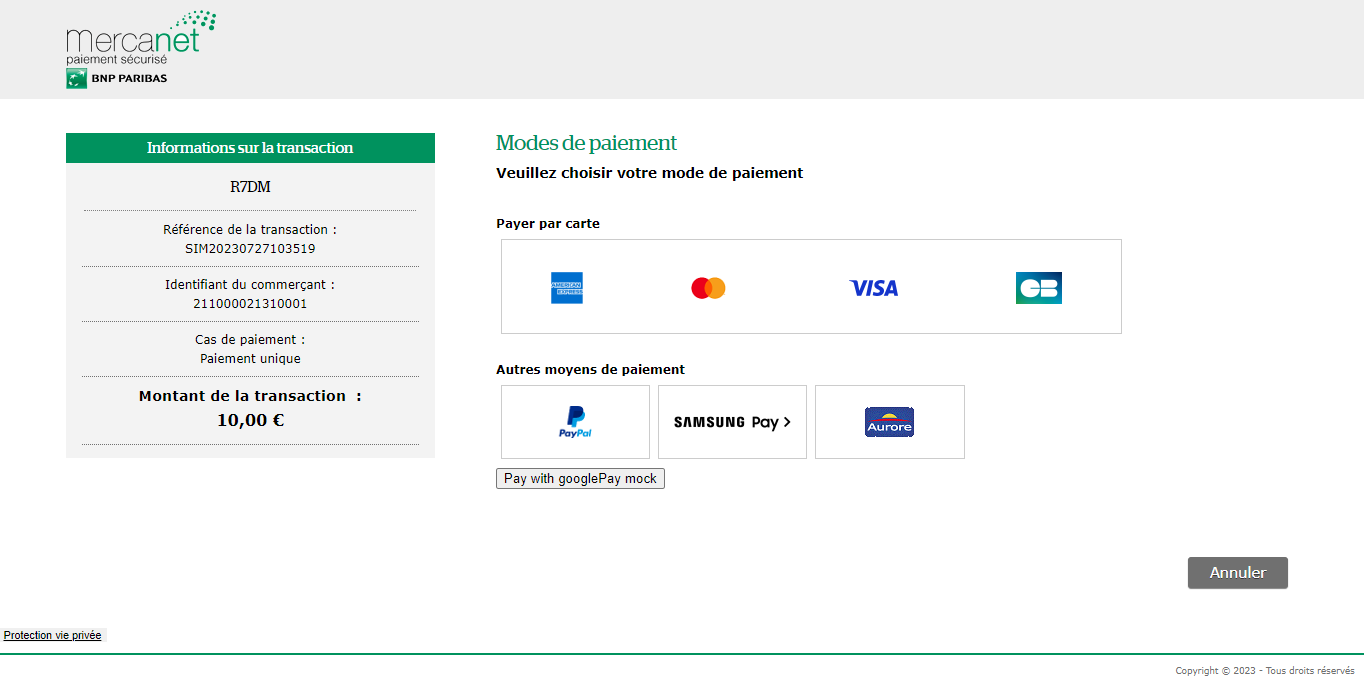
Task: Cancel the payment with Annuler button
Action: click(x=1237, y=573)
